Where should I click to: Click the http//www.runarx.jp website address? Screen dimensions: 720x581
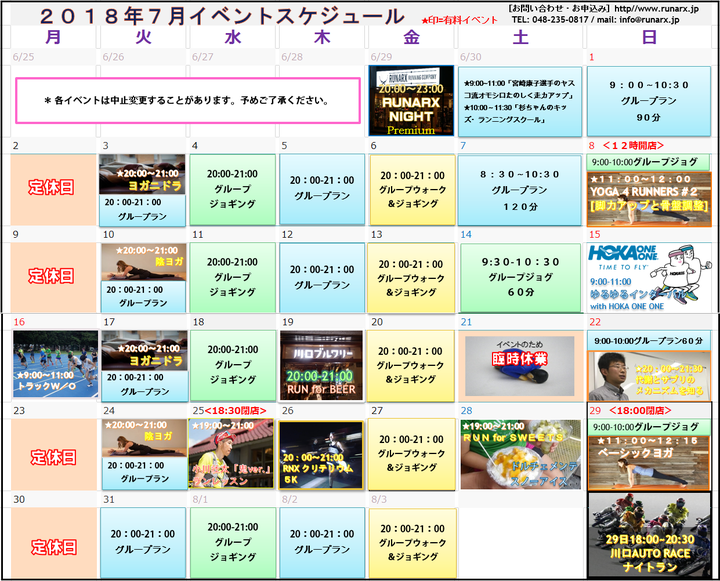click(657, 9)
